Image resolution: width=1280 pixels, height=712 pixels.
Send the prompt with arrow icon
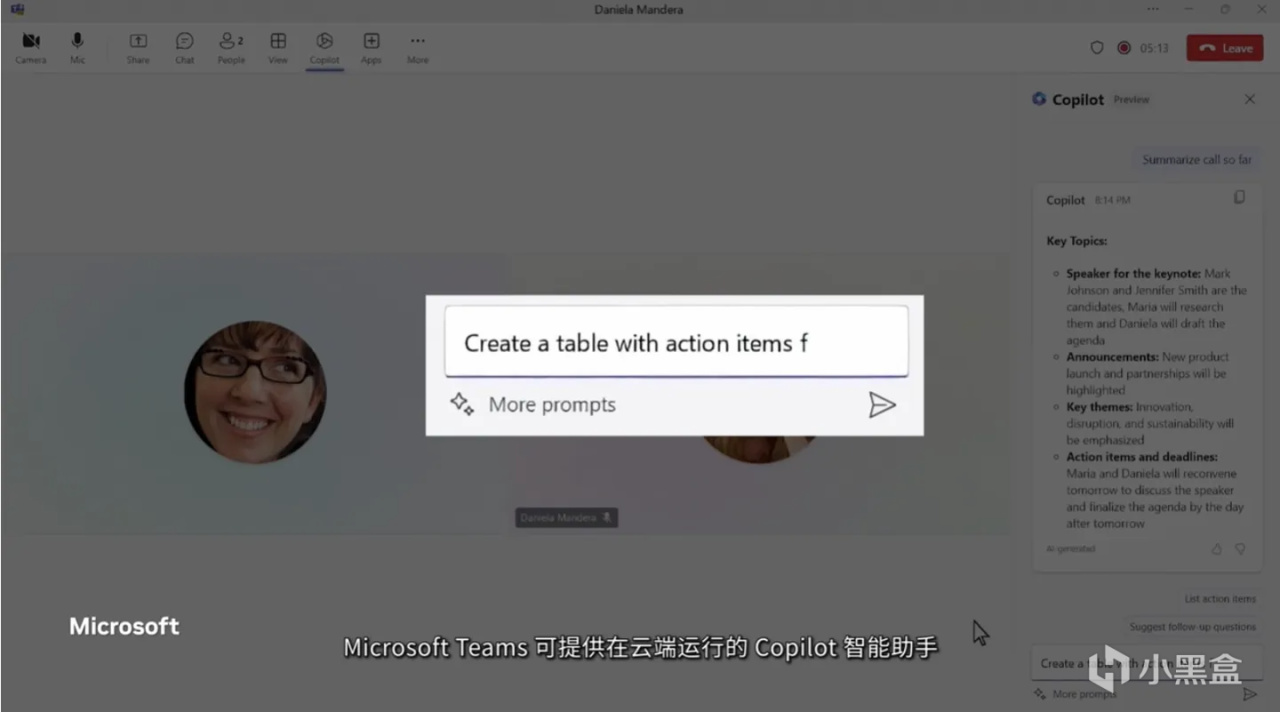[882, 405]
